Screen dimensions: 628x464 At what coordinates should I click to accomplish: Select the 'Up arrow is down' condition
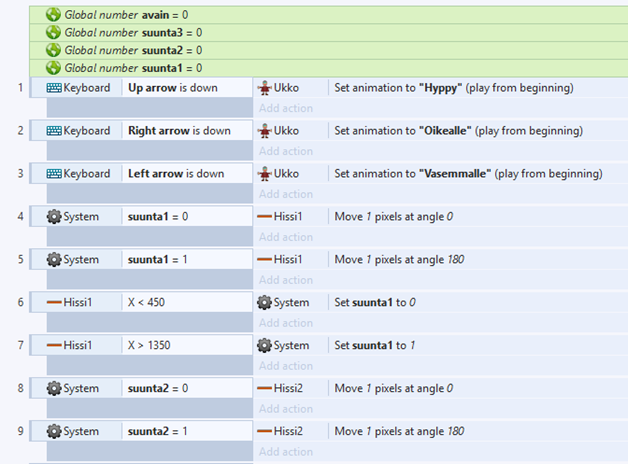179,88
